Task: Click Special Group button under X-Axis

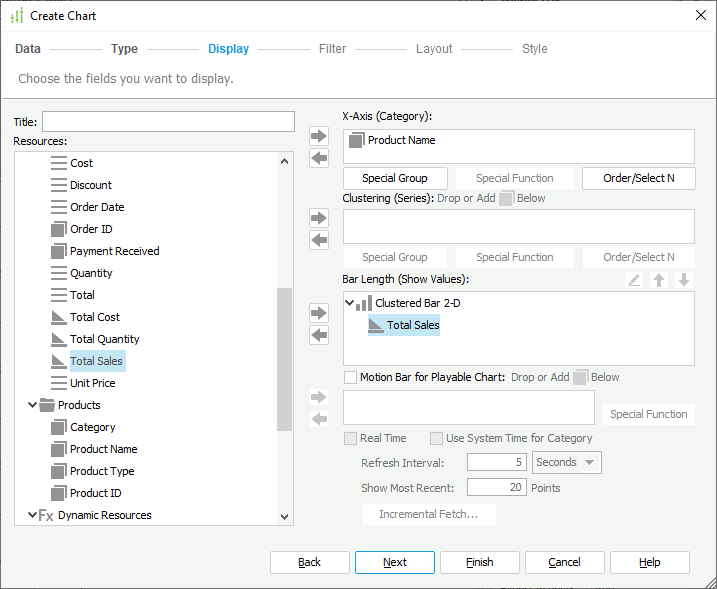Action: 395,178
